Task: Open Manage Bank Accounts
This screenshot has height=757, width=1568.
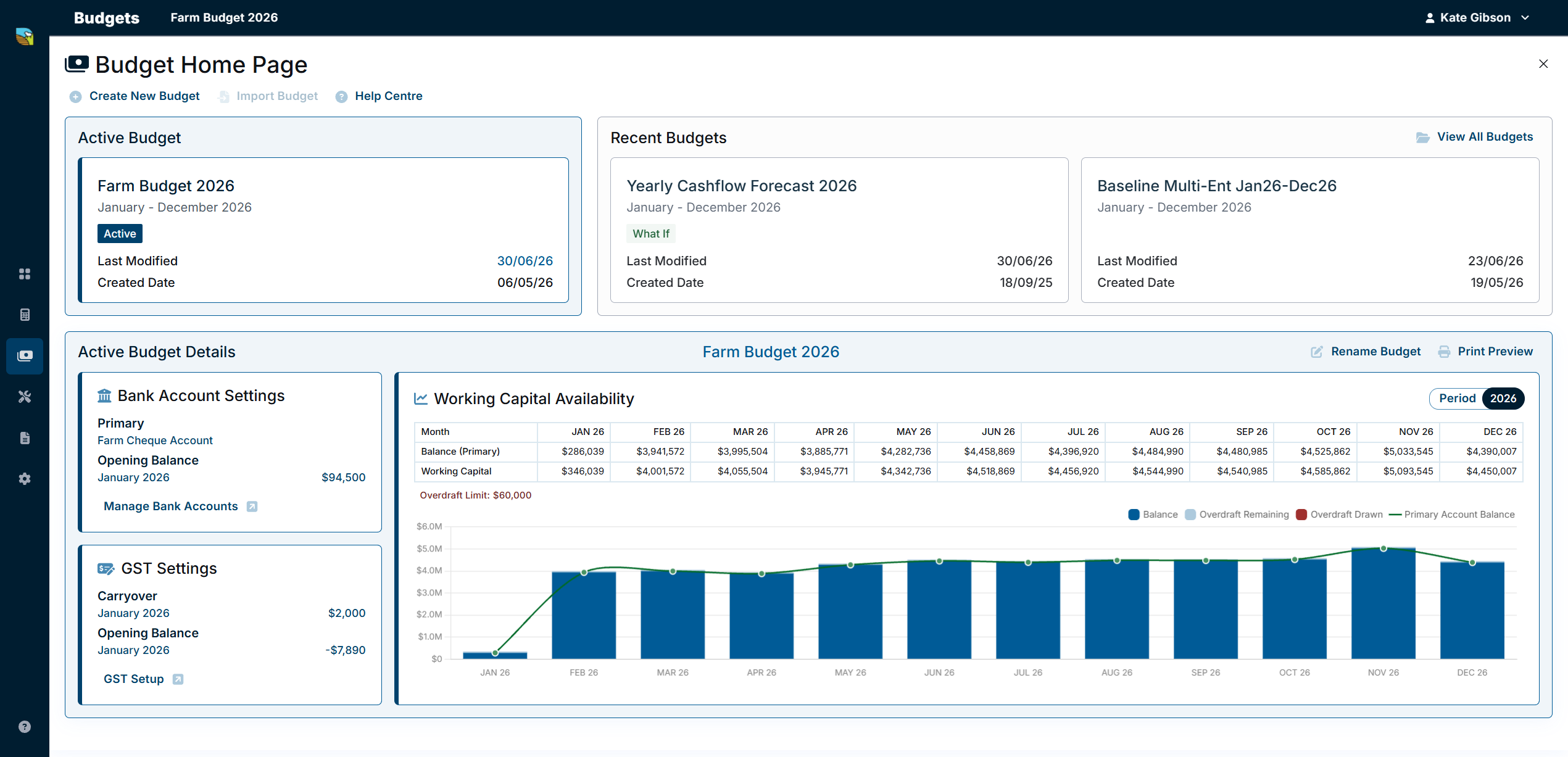Action: click(x=171, y=507)
